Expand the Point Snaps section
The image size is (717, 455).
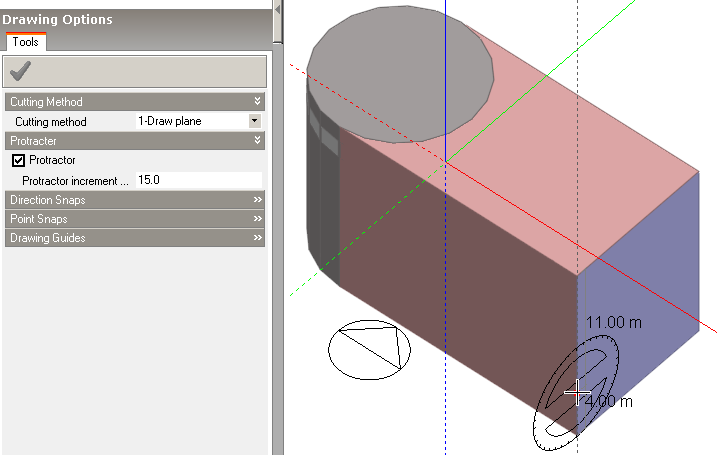click(x=257, y=219)
